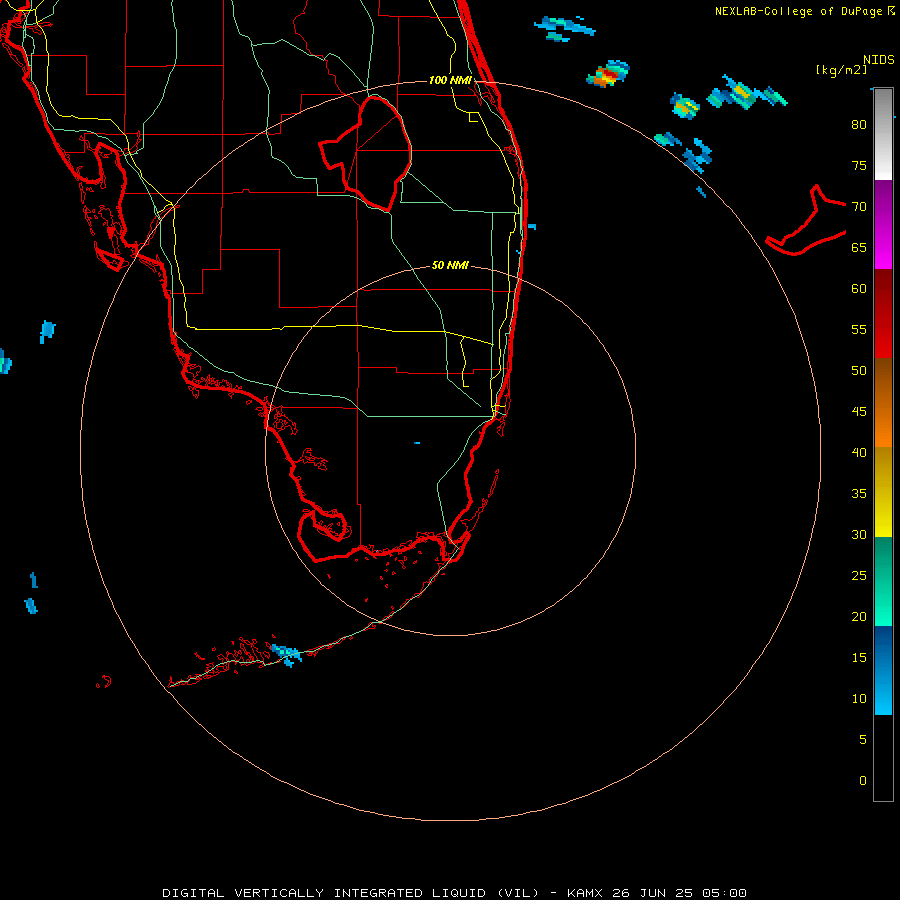Click the 60 value on the legend

click(859, 289)
